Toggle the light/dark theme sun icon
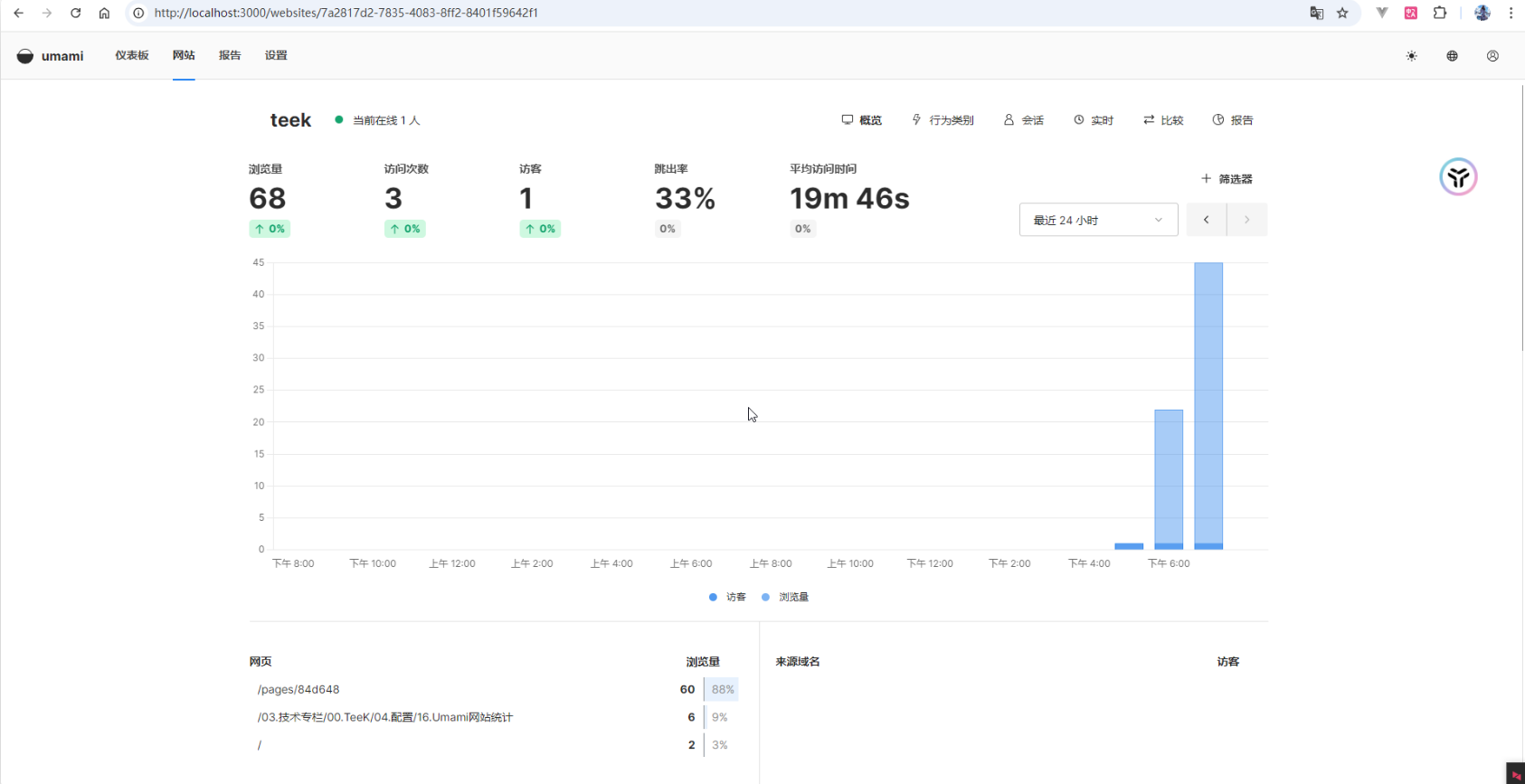1525x784 pixels. (1411, 56)
